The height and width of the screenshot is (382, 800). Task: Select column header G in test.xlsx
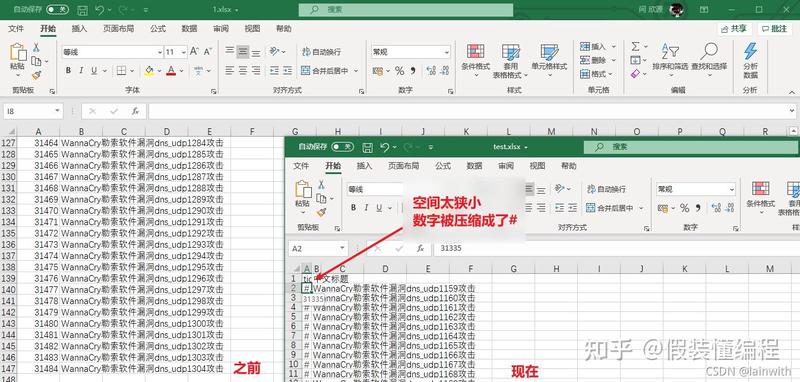pos(513,269)
